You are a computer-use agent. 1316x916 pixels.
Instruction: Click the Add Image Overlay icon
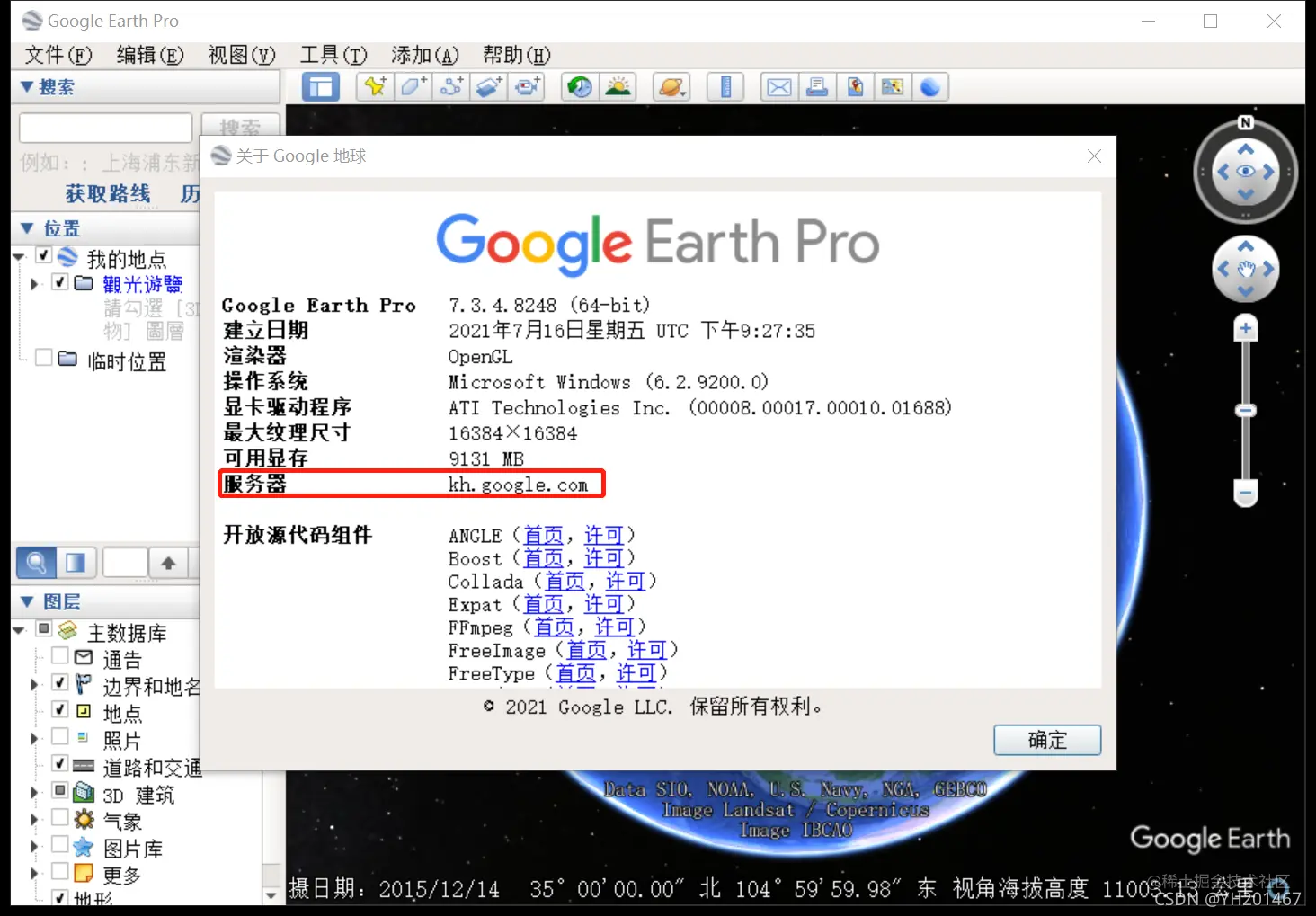[489, 87]
